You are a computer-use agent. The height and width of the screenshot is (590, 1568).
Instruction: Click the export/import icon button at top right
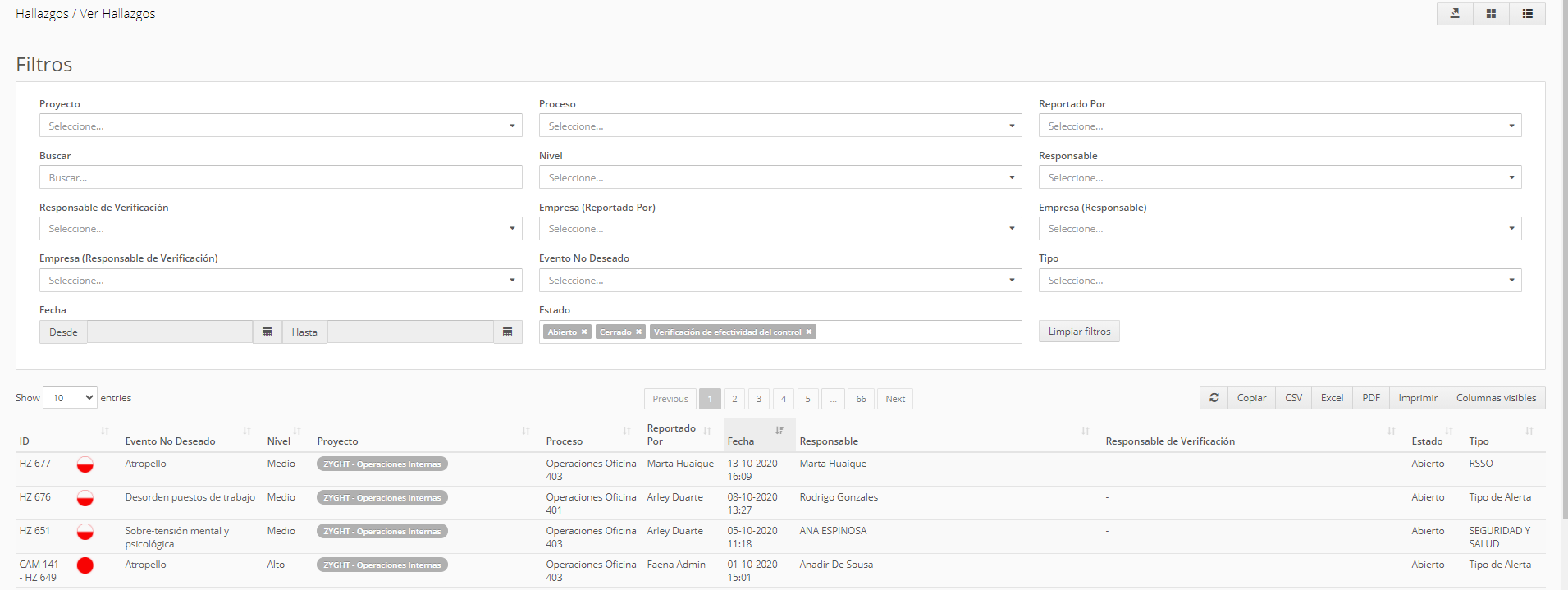(1455, 14)
